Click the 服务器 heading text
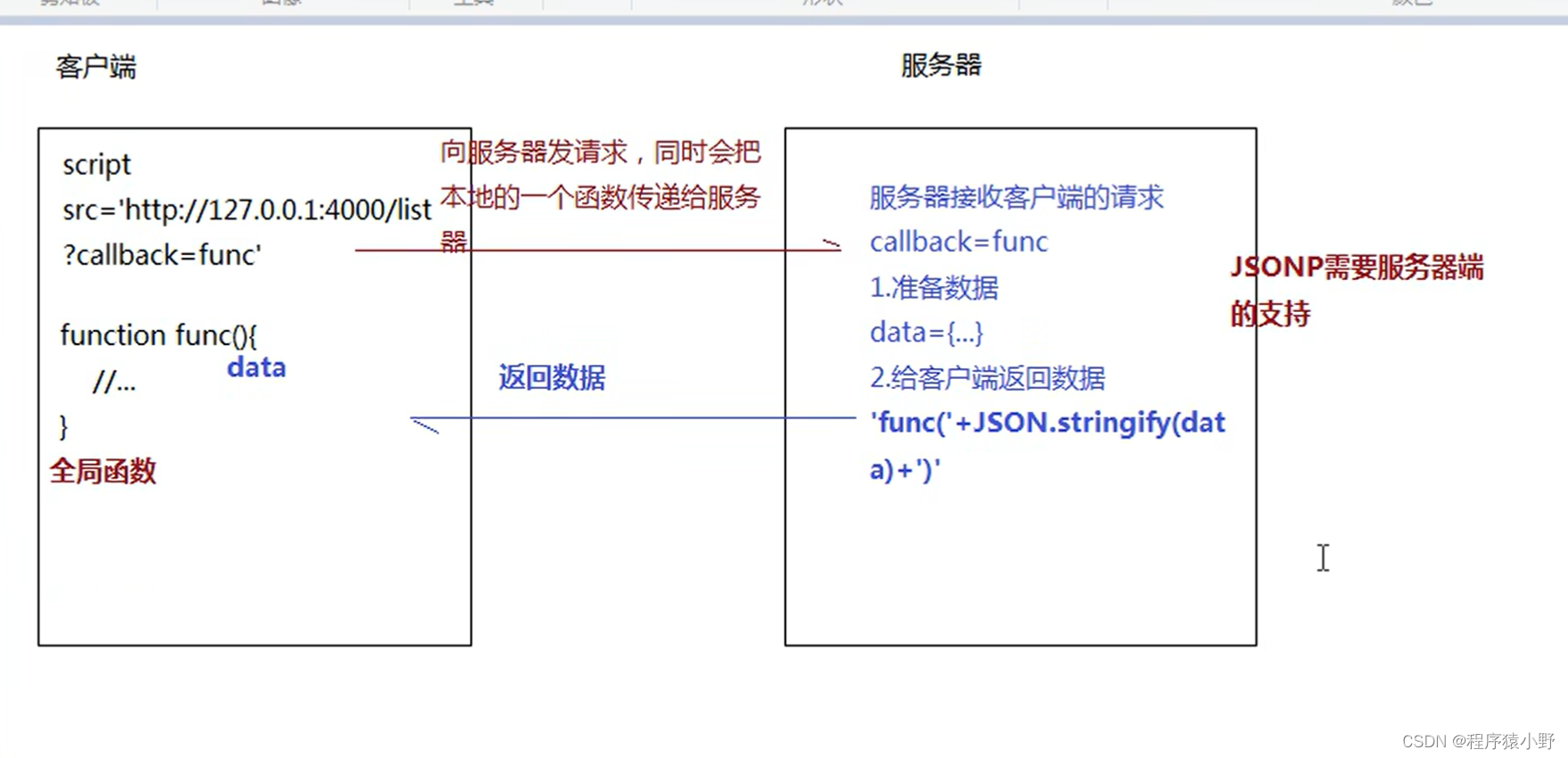 click(x=940, y=65)
